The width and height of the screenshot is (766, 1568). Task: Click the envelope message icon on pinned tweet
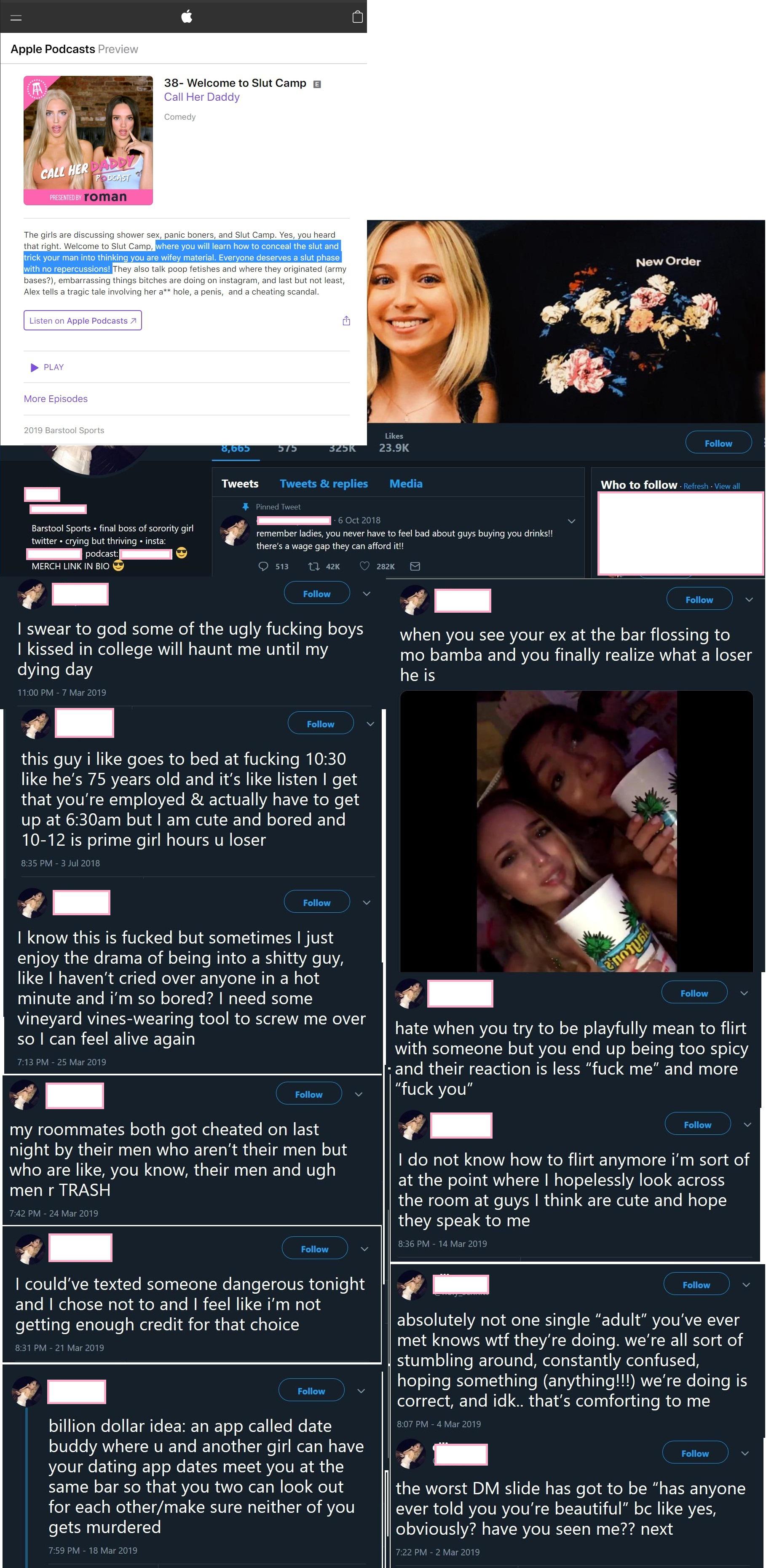tap(415, 566)
